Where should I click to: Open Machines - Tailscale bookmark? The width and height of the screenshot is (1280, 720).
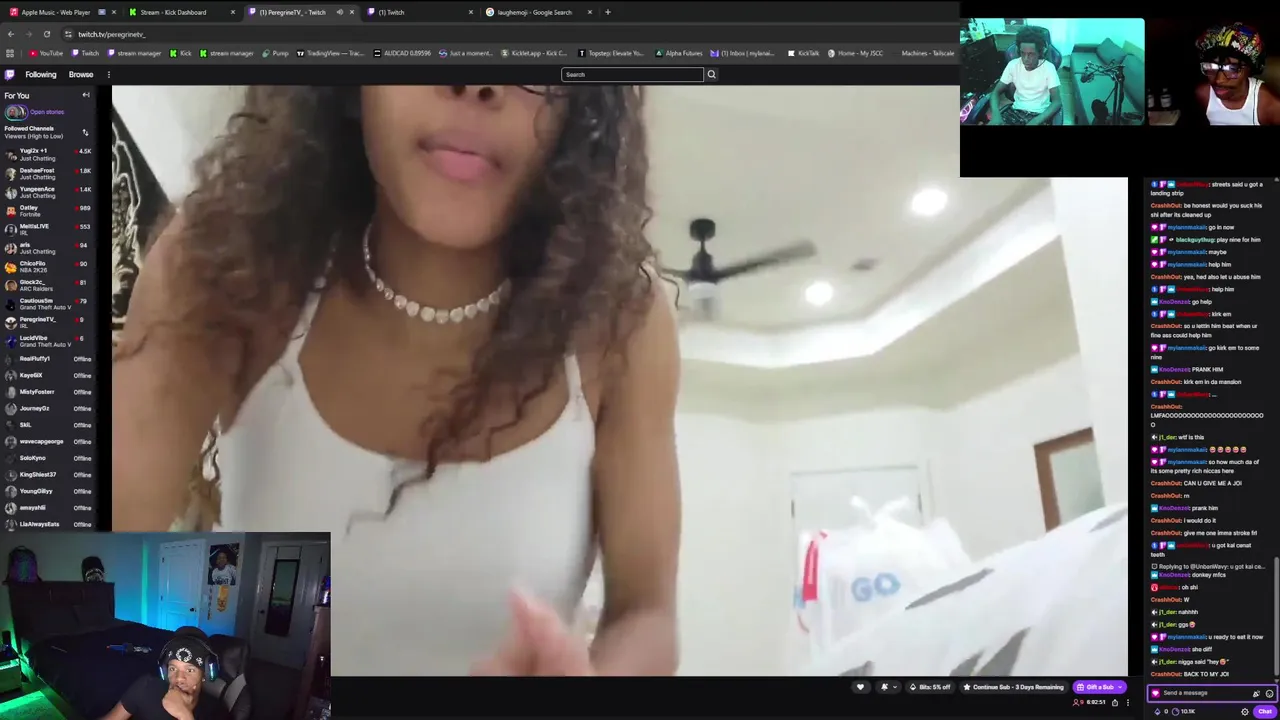927,53
